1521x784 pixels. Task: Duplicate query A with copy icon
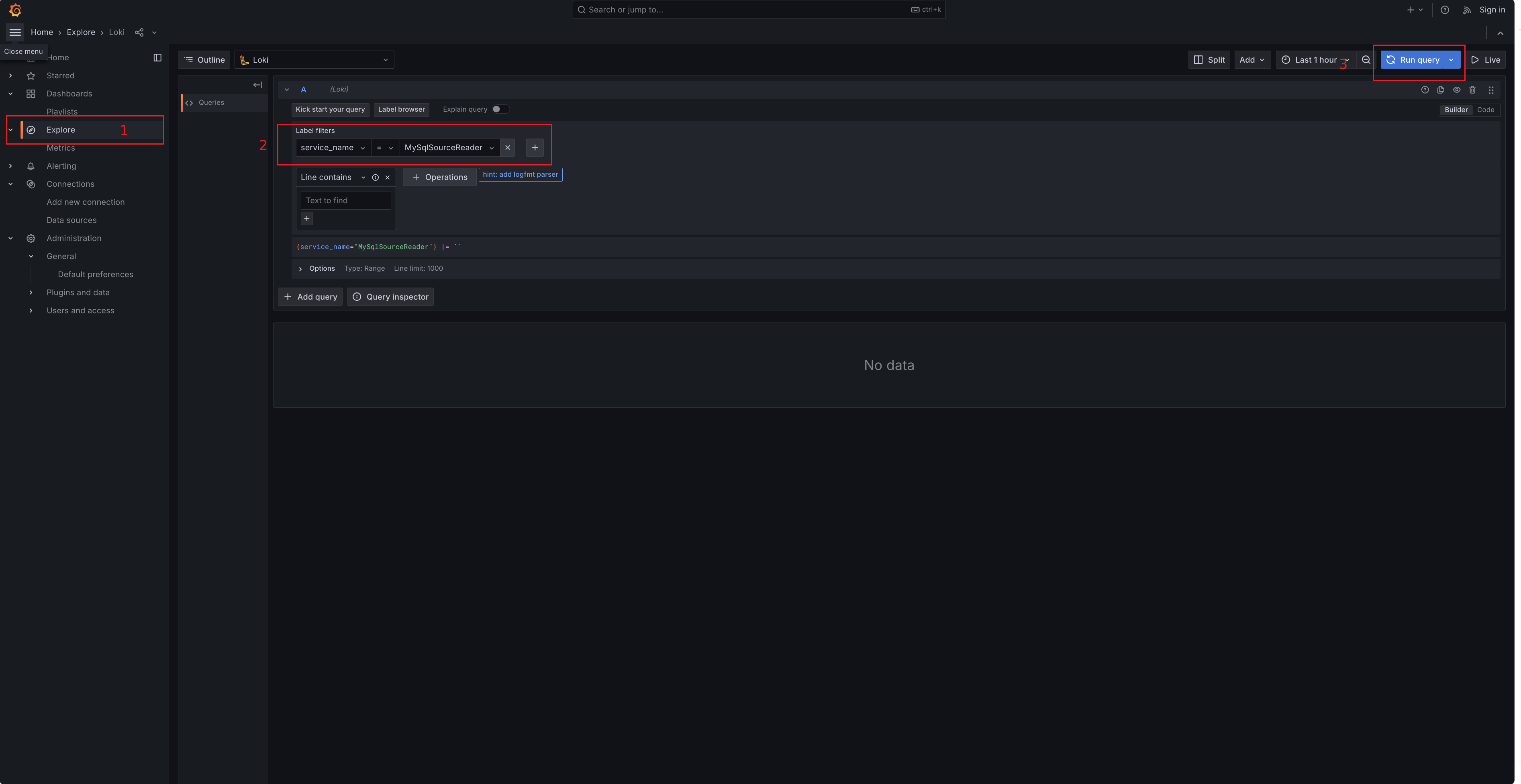point(1441,90)
